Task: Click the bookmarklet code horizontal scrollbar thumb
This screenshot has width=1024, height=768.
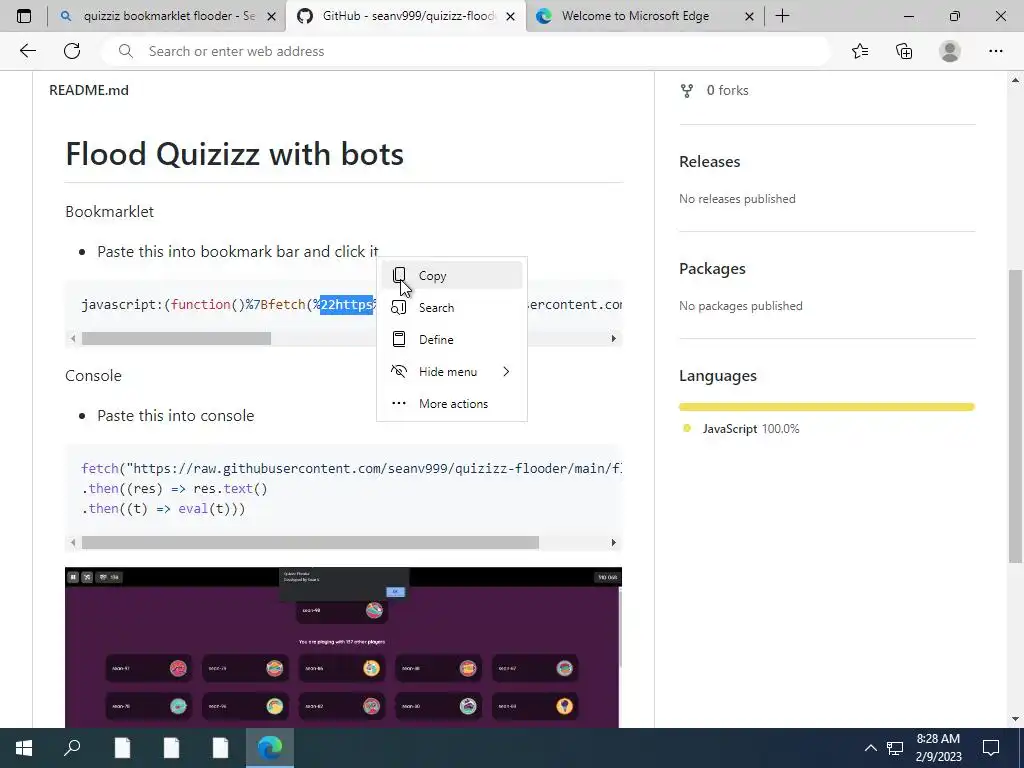Action: click(176, 338)
